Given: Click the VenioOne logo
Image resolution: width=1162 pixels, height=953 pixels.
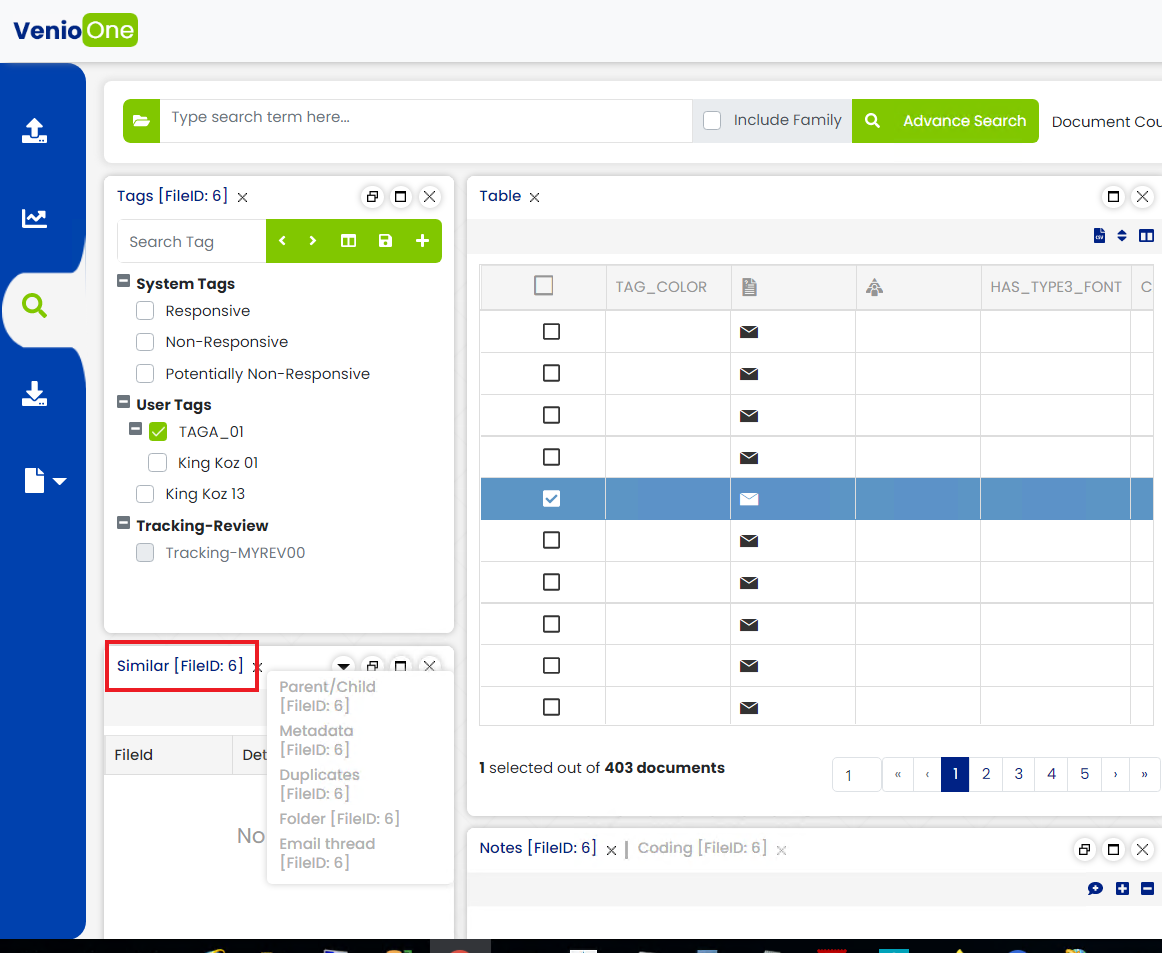Looking at the screenshot, I should click(x=76, y=30).
